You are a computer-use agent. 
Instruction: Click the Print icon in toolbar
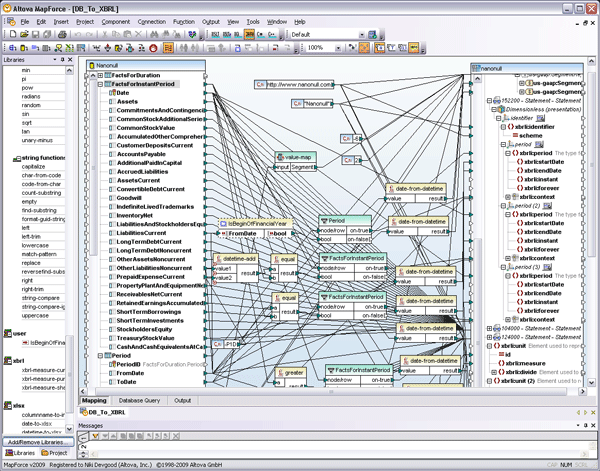pos(62,34)
